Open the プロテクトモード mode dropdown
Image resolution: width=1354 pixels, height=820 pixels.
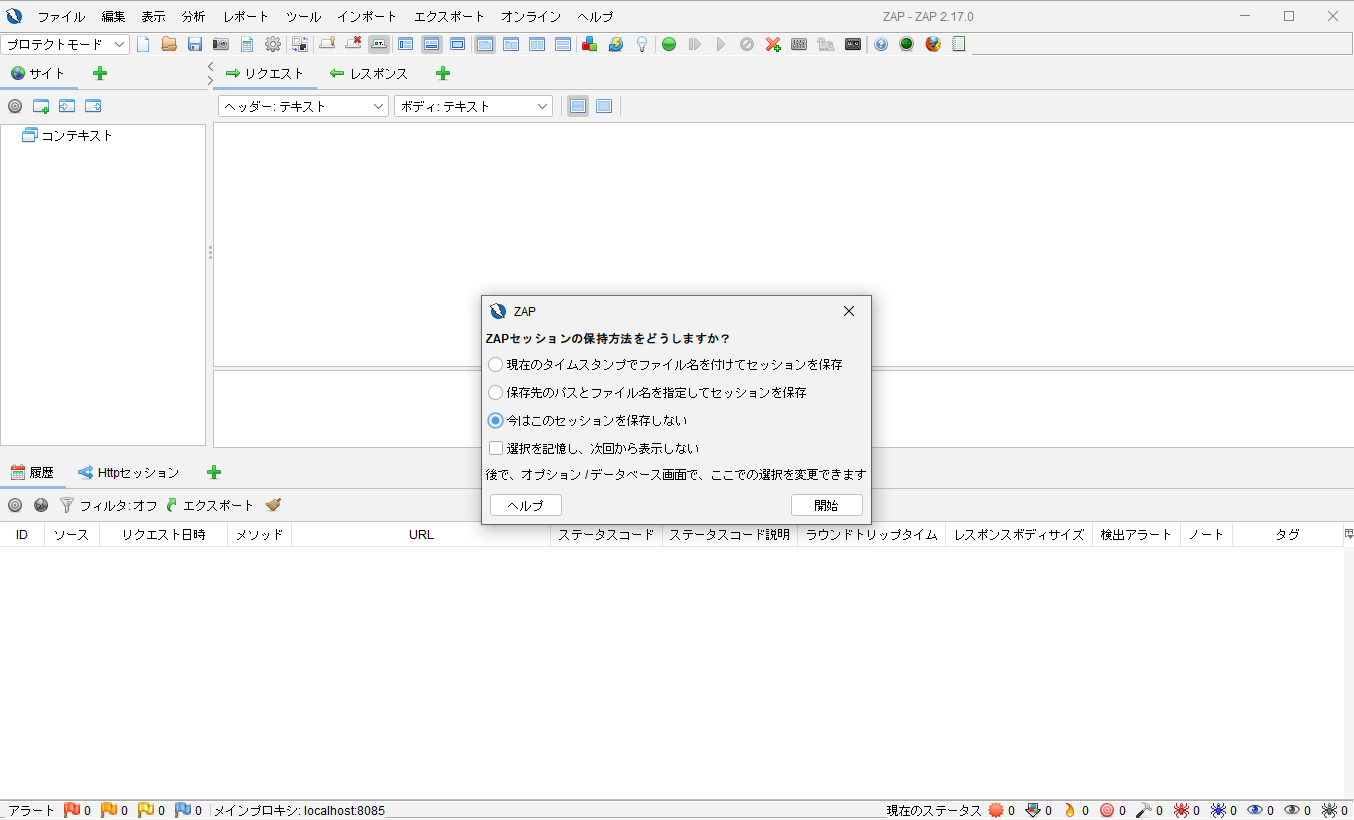point(66,44)
